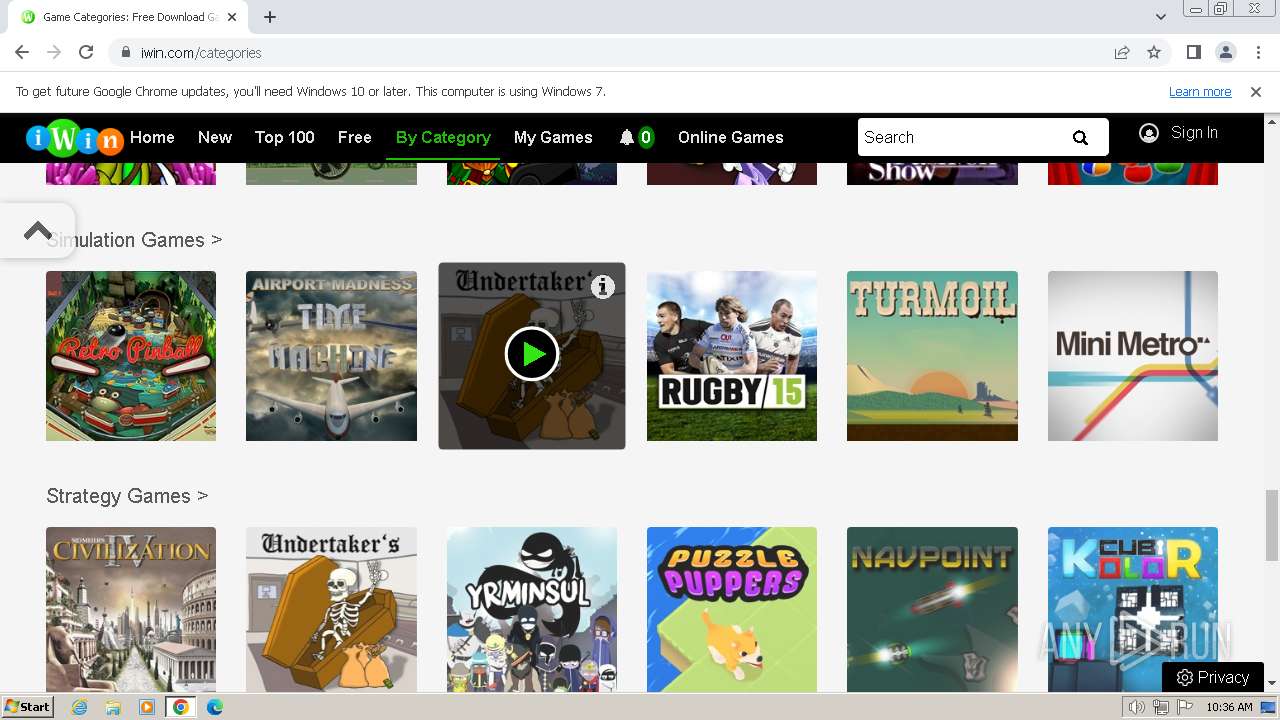Click the taskbar clock

point(1229,707)
